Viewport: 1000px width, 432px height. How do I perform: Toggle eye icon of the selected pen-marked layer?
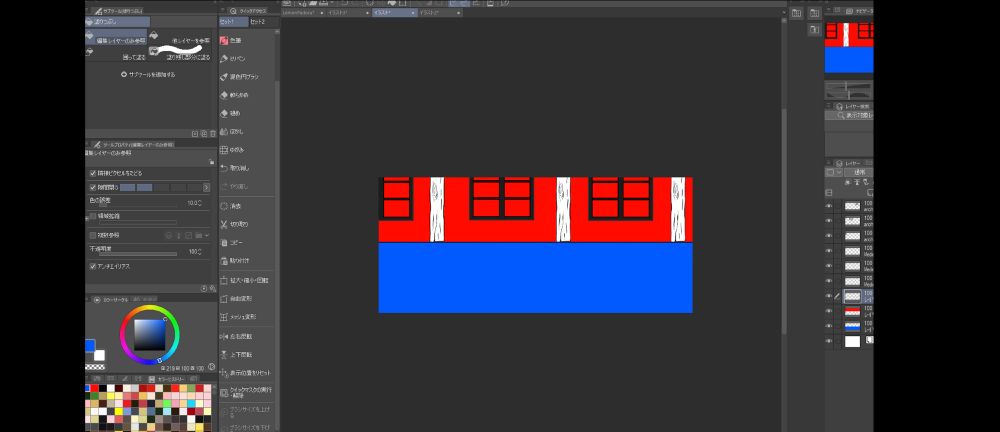point(829,296)
